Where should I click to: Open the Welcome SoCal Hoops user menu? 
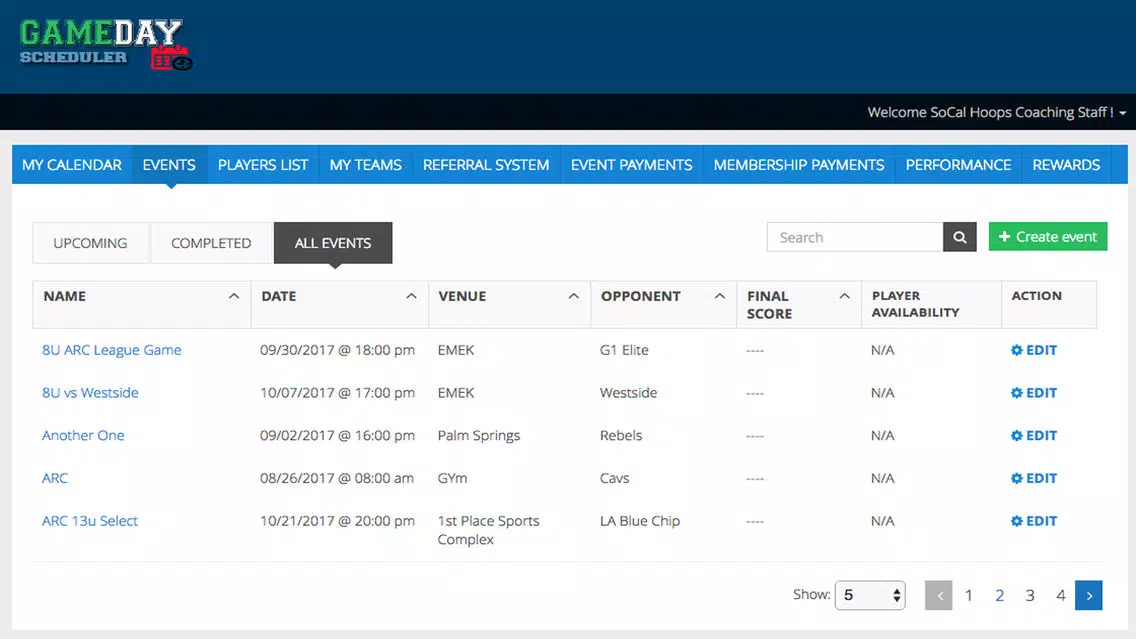[x=996, y=112]
